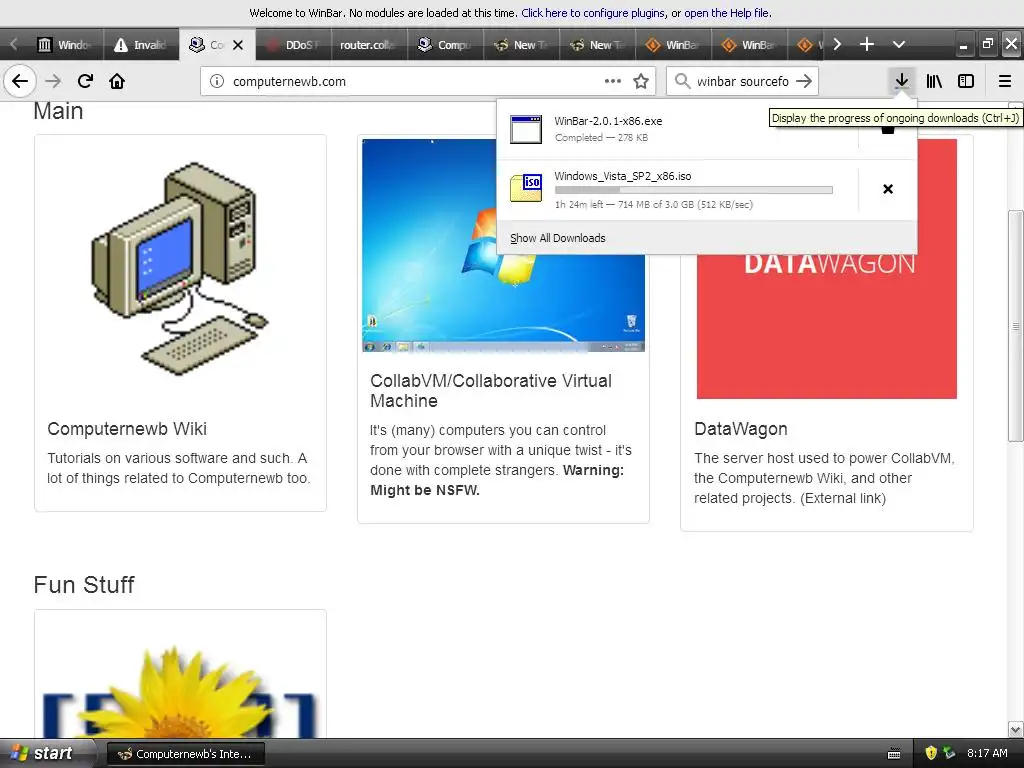The image size is (1024, 768).
Task: Click 'Completed — 278 KB' status text
Action: (x=601, y=138)
